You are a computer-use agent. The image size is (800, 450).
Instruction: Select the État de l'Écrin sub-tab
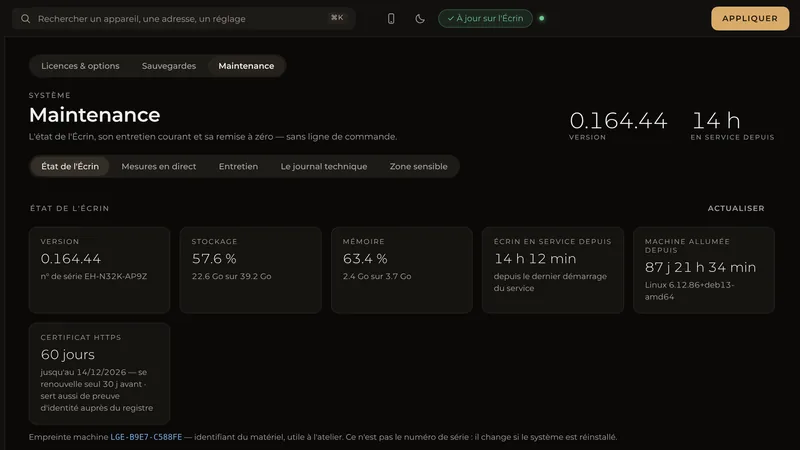point(70,166)
